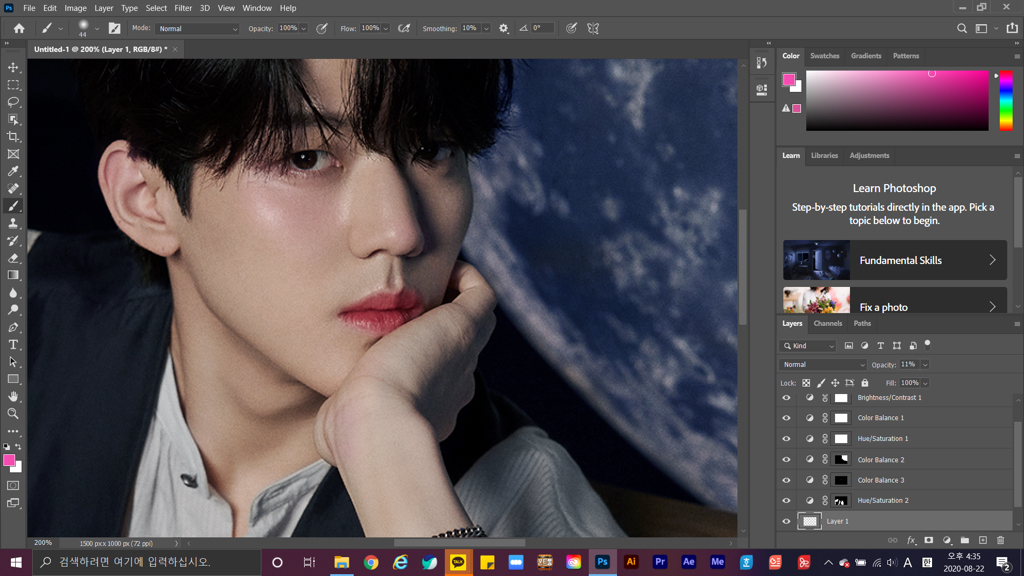This screenshot has height=576, width=1024.
Task: Open Search magnifier at top right
Action: point(962,28)
